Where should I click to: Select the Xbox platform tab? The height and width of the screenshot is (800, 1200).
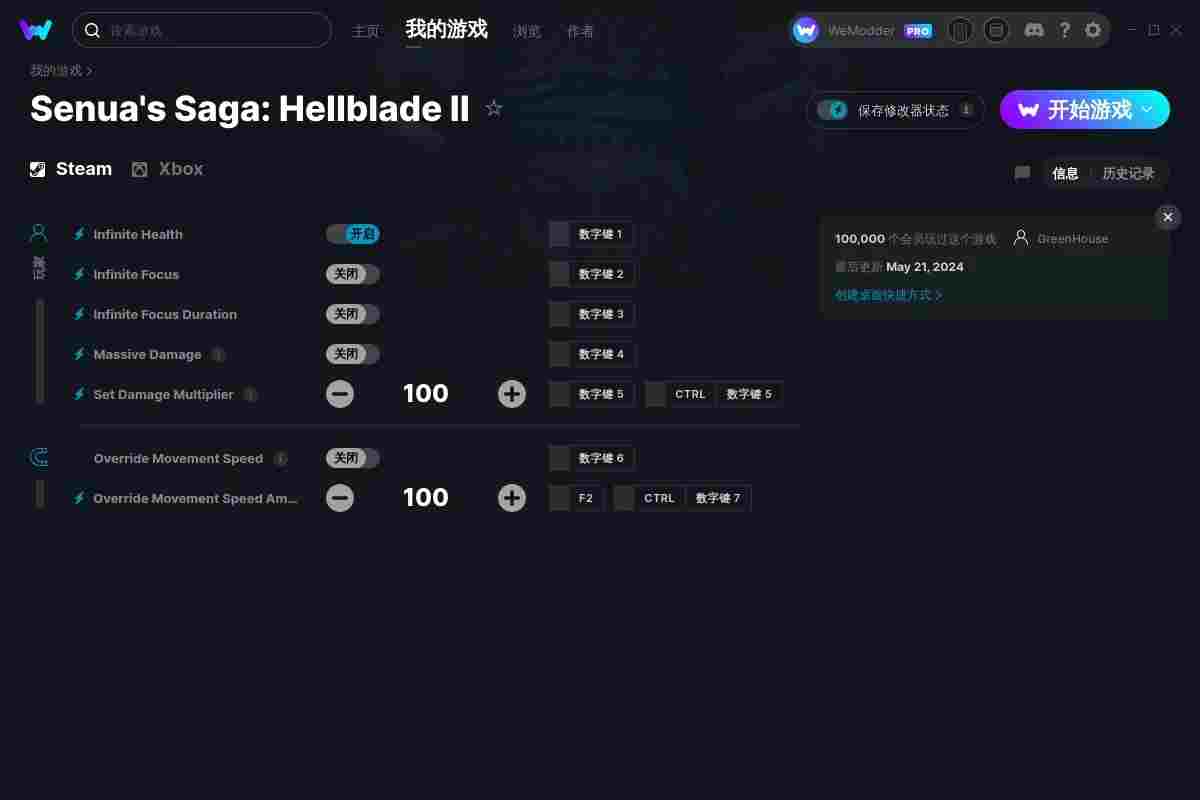point(168,169)
